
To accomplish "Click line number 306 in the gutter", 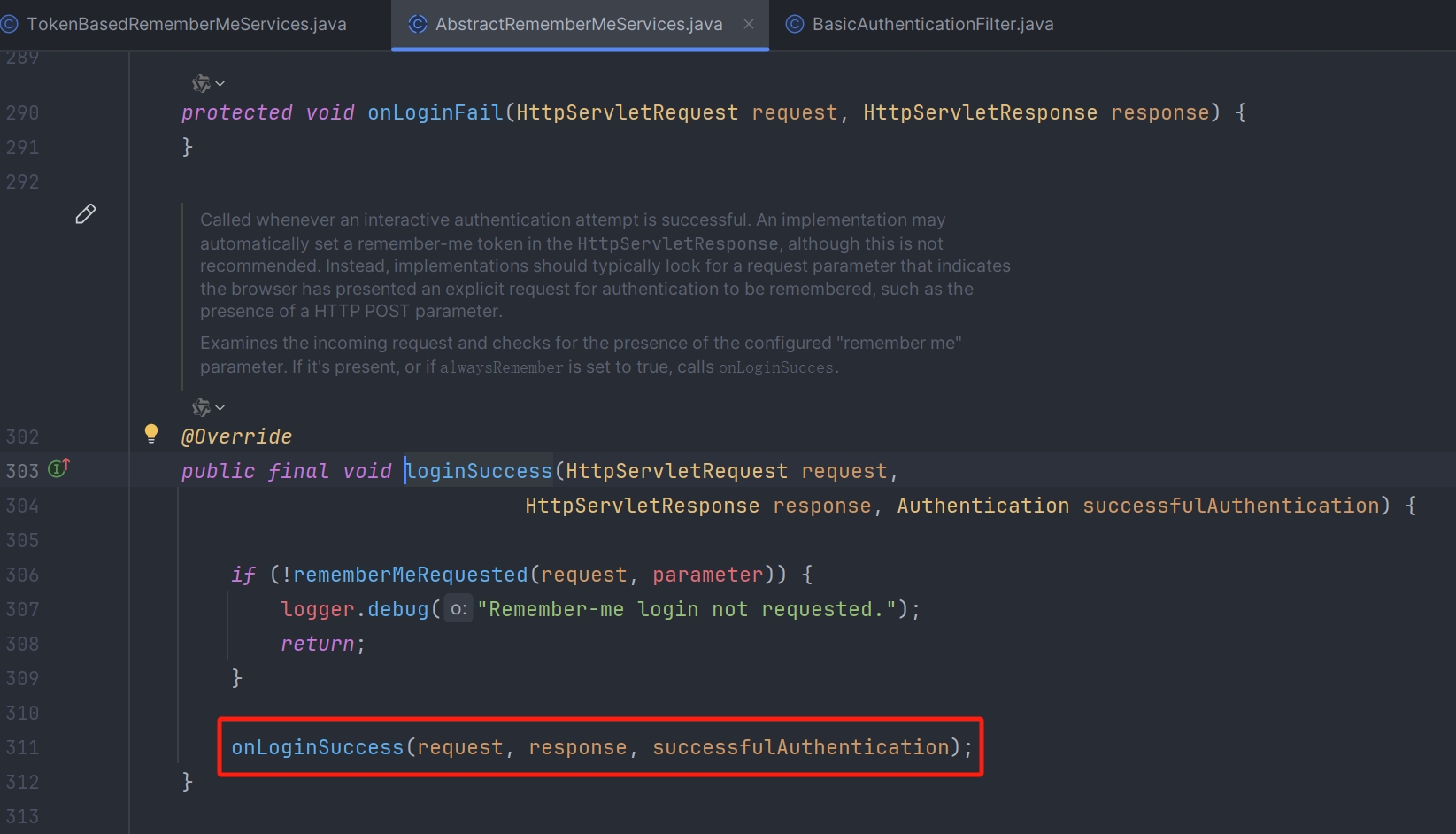I will (22, 575).
